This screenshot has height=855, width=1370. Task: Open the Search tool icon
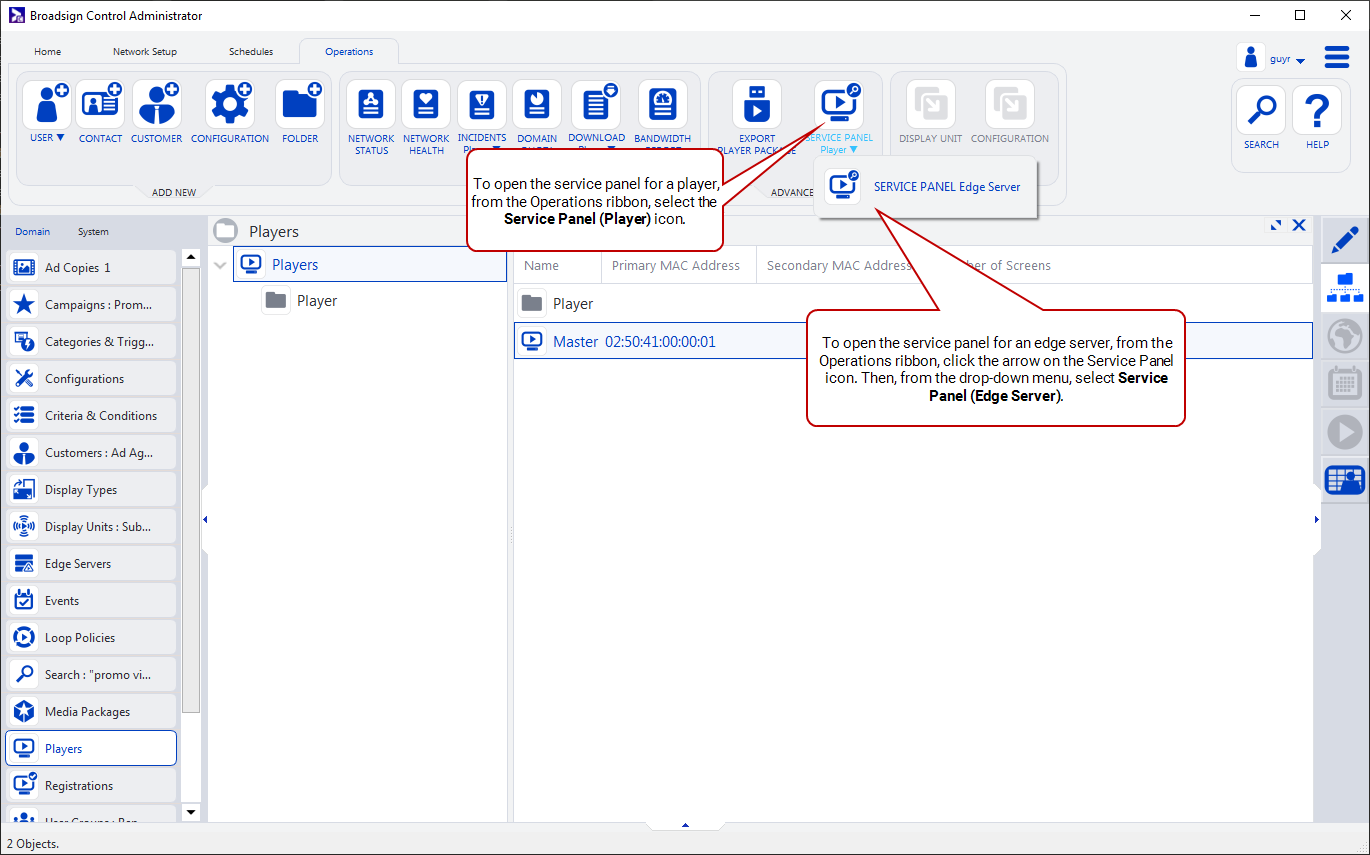coord(1261,111)
